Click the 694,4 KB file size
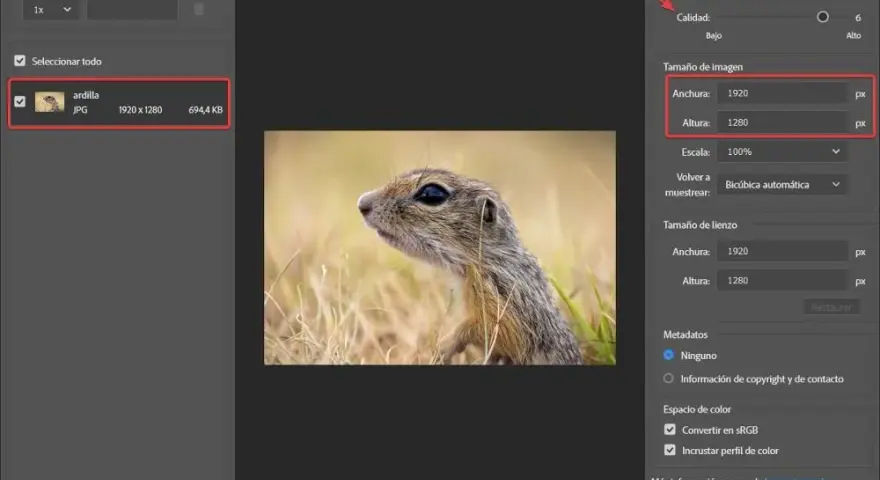This screenshot has width=880, height=480. (x=205, y=110)
